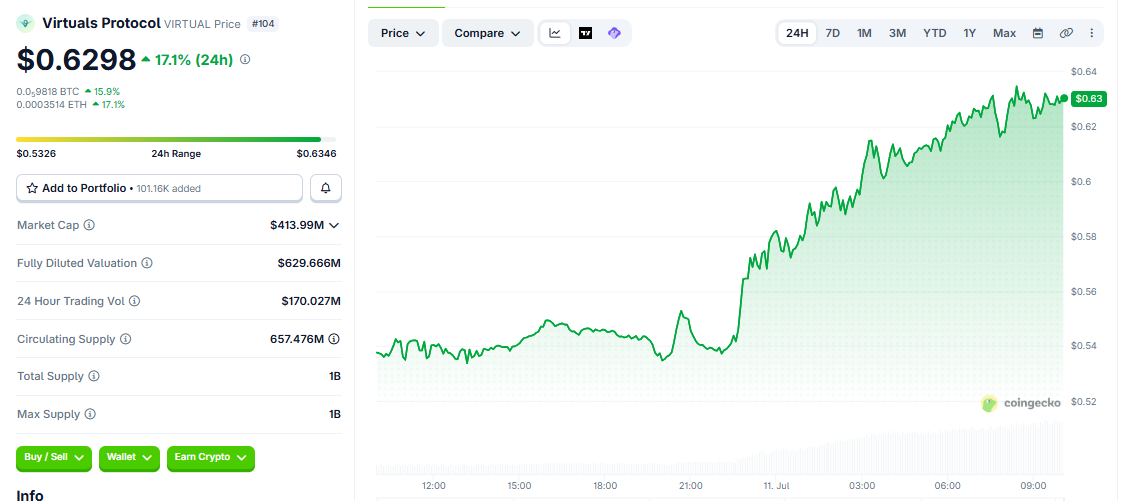The width and height of the screenshot is (1124, 501).
Task: Copy chart link icon
Action: 1066,33
